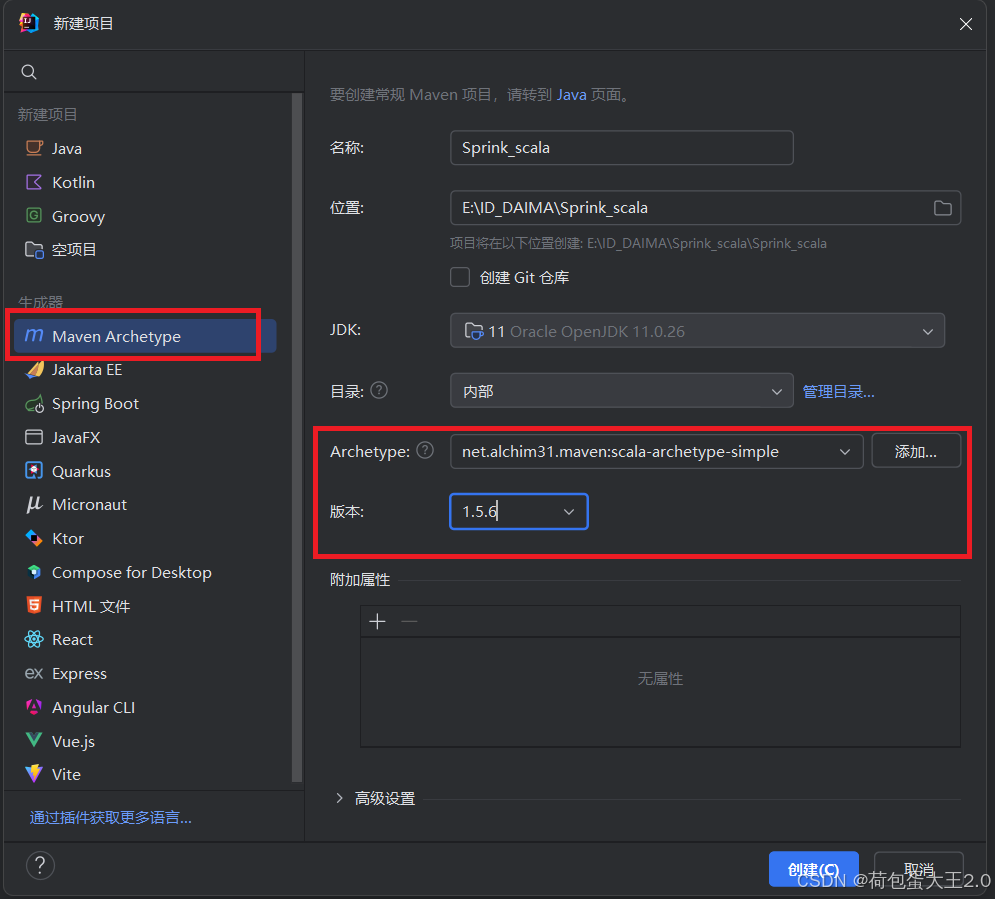Choose Jakarta EE generator
This screenshot has width=995, height=899.
coord(87,370)
